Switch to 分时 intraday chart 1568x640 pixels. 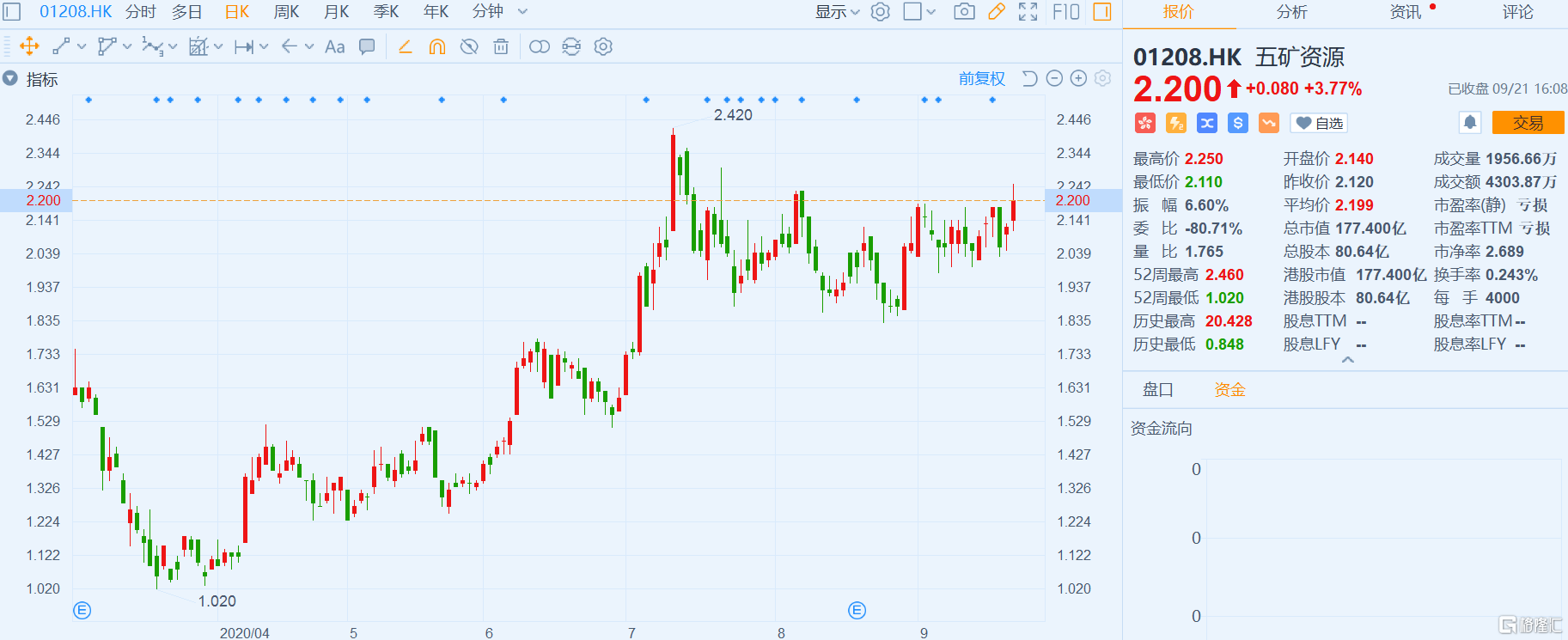pos(141,12)
